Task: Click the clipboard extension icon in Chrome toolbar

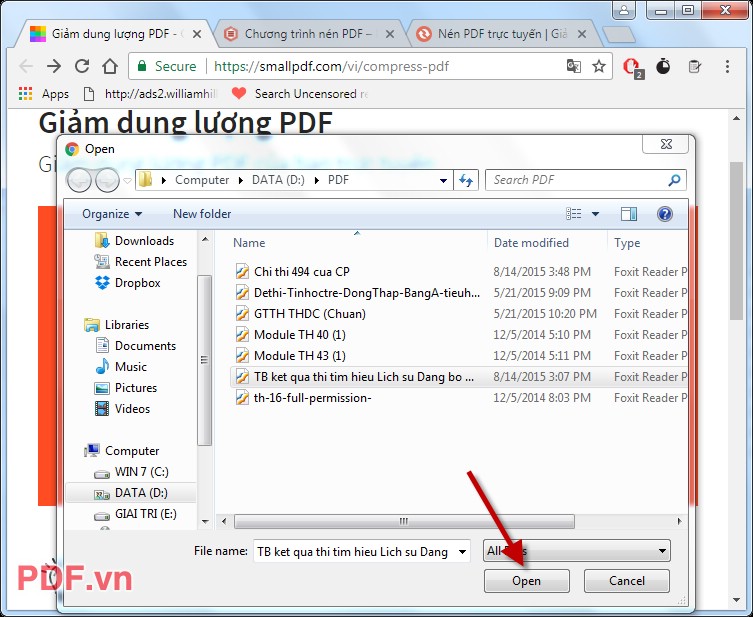Action: (x=694, y=66)
